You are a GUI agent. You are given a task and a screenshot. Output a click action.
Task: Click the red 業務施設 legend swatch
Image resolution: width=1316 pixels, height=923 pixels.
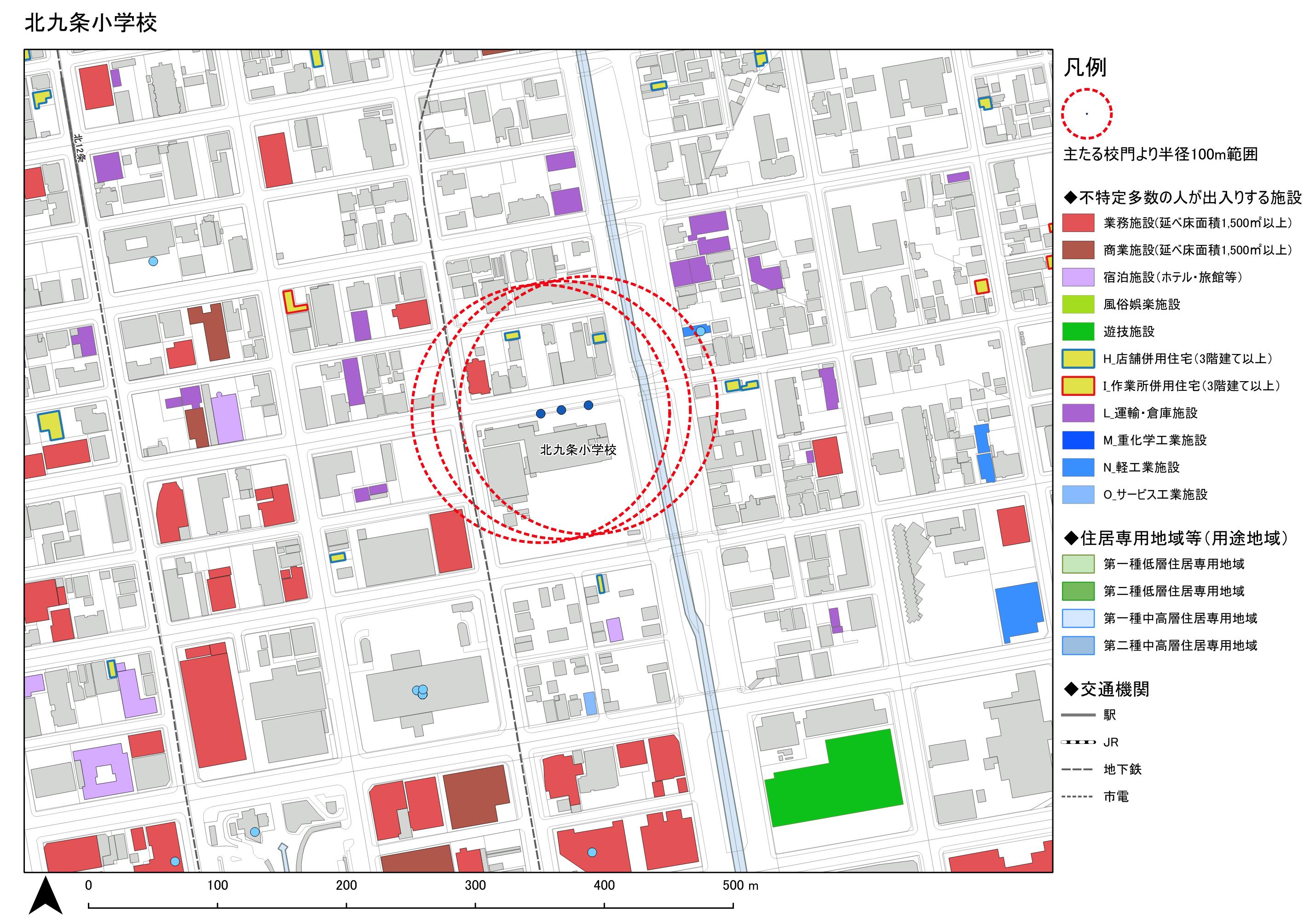pyautogui.click(x=1078, y=223)
